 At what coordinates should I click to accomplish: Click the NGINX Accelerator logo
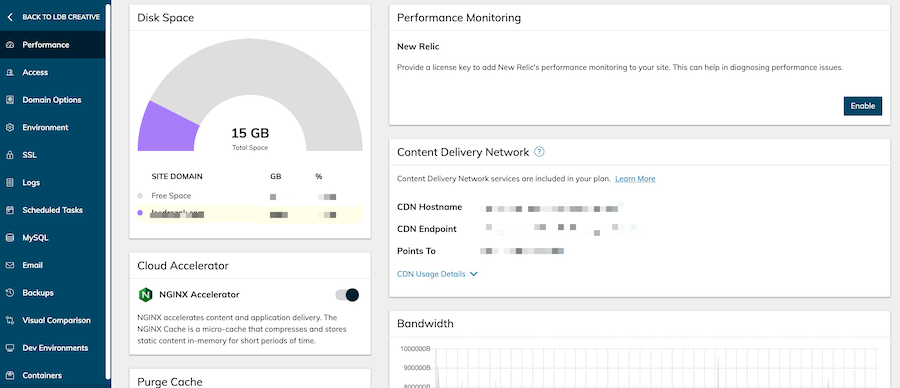click(145, 295)
